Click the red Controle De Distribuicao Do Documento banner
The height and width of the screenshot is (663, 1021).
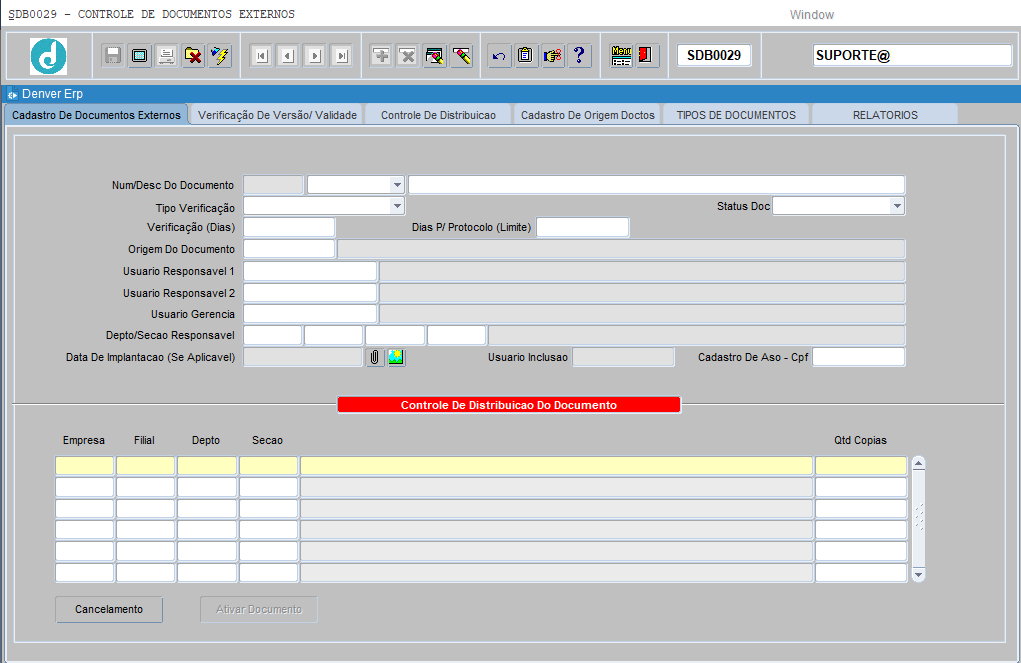509,405
